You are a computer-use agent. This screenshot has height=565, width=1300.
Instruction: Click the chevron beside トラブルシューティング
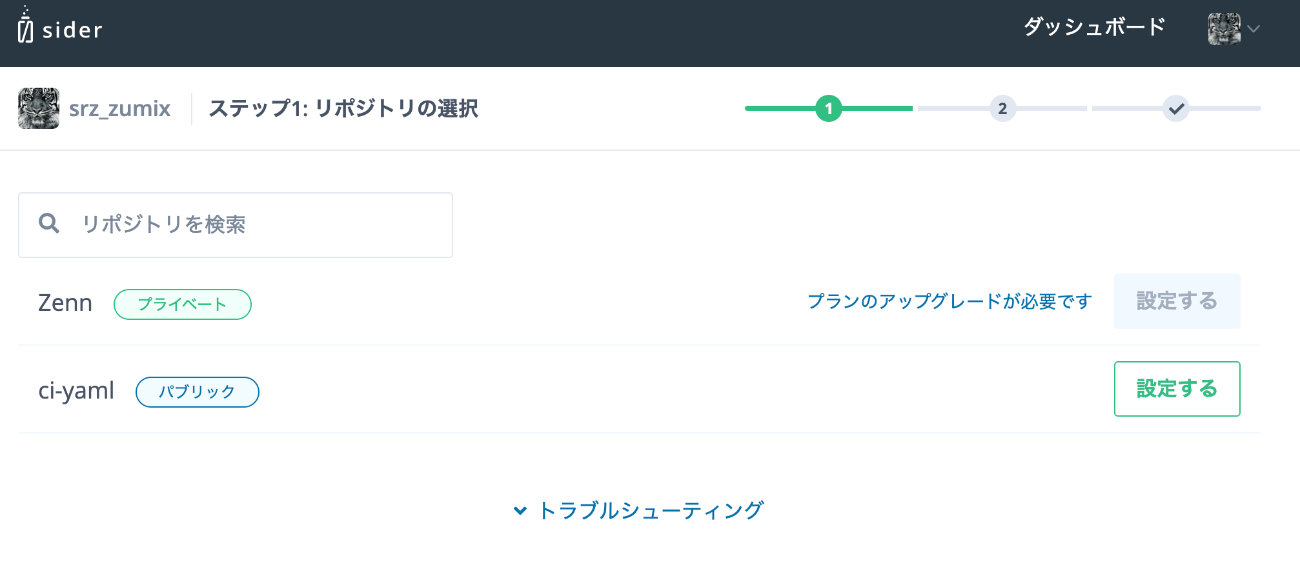coord(520,511)
